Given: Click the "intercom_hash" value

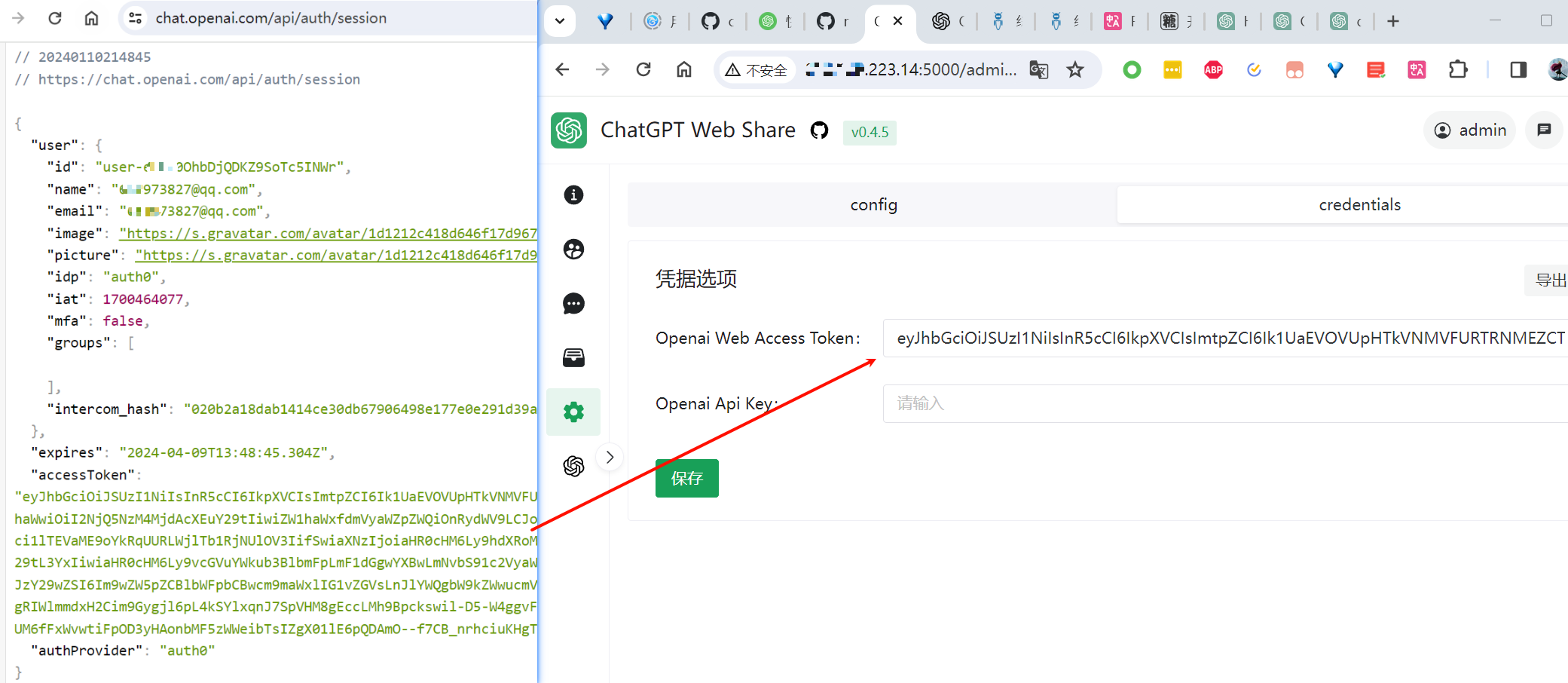Looking at the screenshot, I should point(360,409).
